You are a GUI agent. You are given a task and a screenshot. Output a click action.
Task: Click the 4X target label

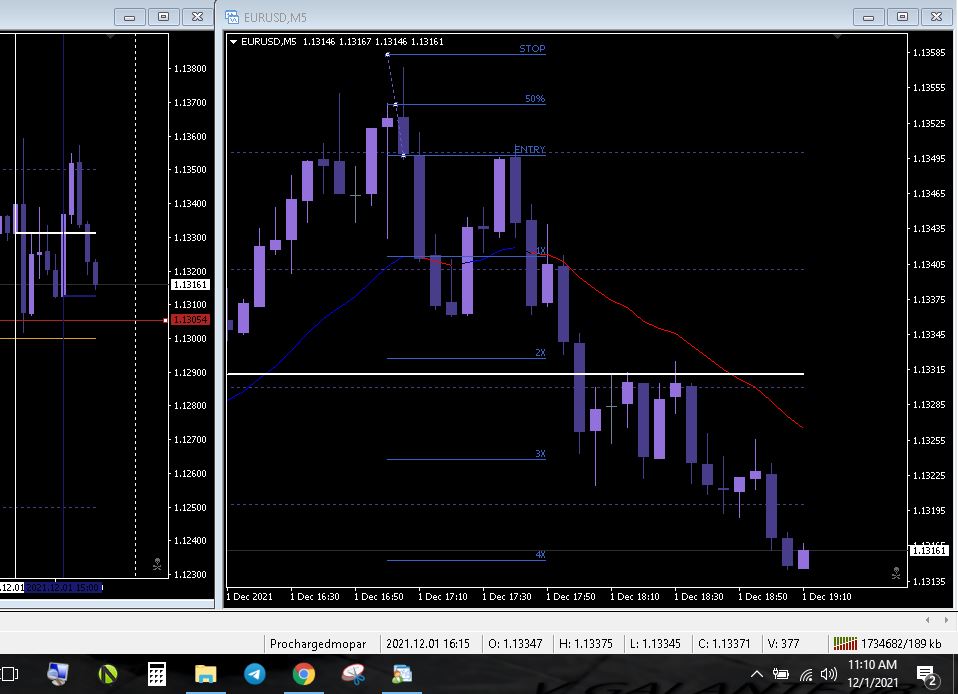click(x=540, y=554)
